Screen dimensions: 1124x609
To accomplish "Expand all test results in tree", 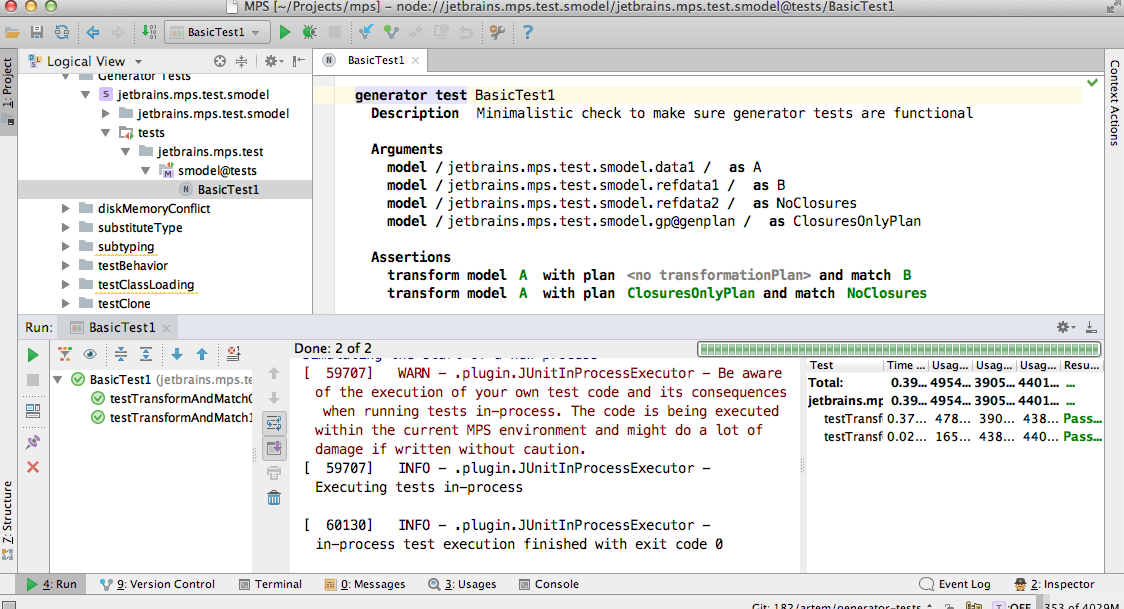I will point(146,354).
